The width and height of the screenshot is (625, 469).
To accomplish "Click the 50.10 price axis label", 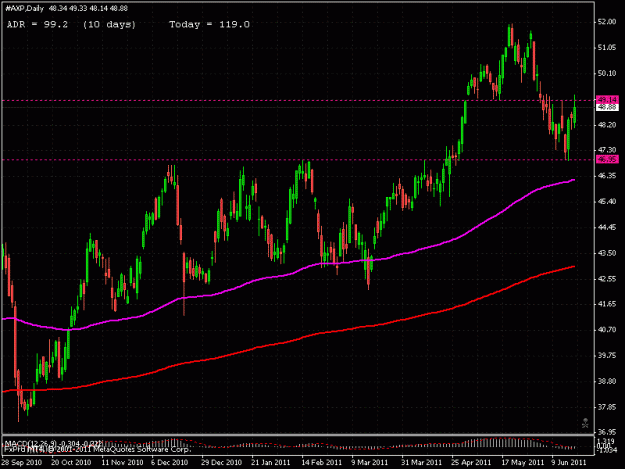I will click(x=607, y=73).
